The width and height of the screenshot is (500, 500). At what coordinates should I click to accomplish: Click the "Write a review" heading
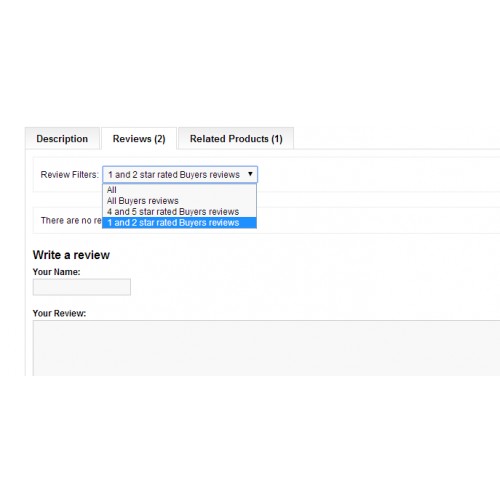point(71,255)
